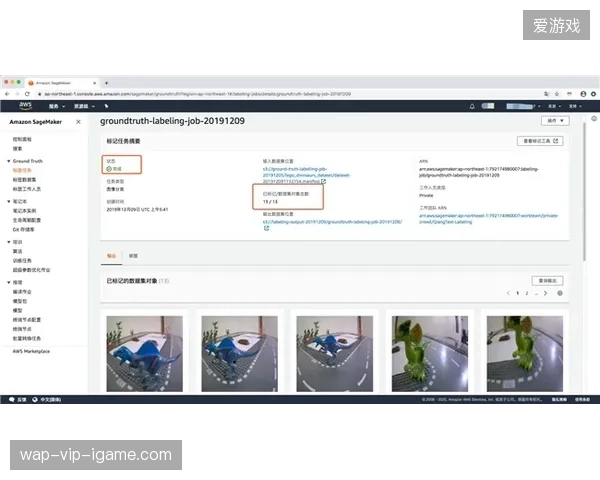Open Git 存储库 in sidebar
Screen dimensions: 600x480
click(x=24, y=229)
